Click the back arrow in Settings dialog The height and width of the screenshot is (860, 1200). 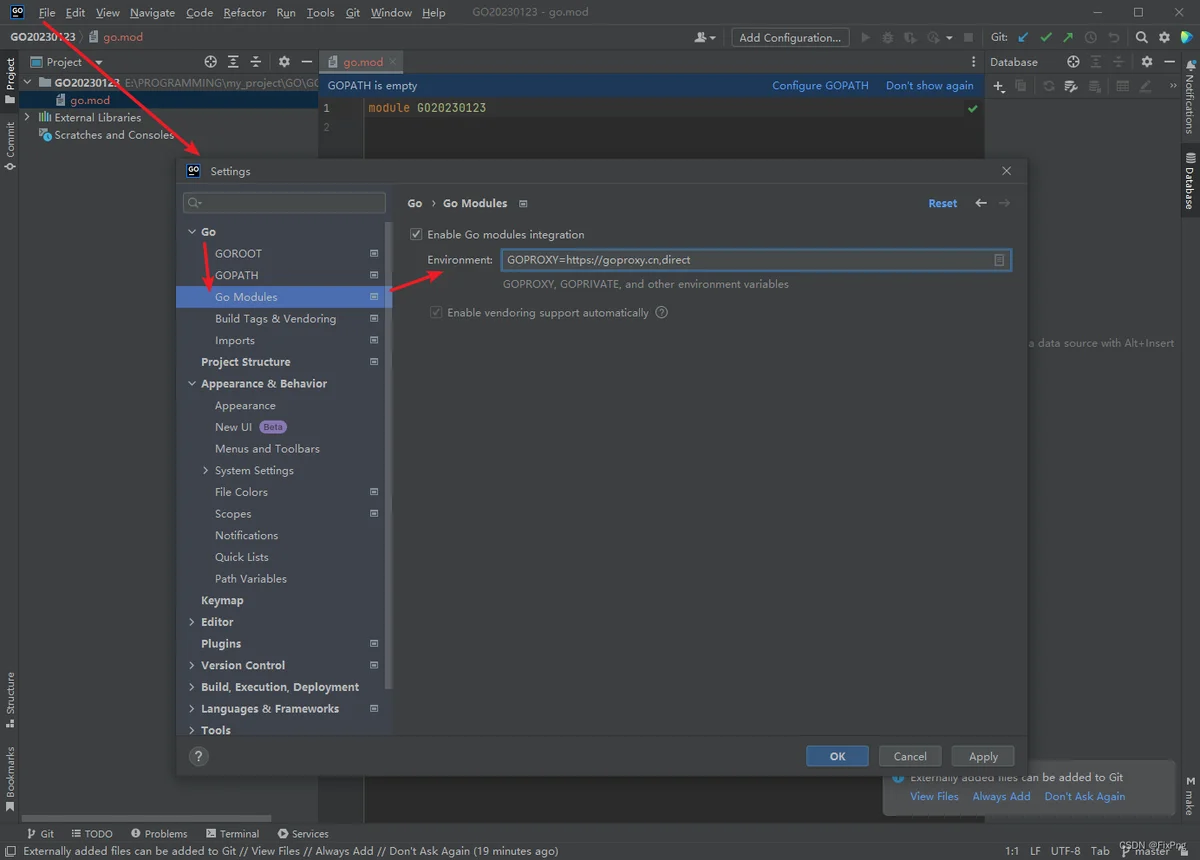pyautogui.click(x=981, y=203)
